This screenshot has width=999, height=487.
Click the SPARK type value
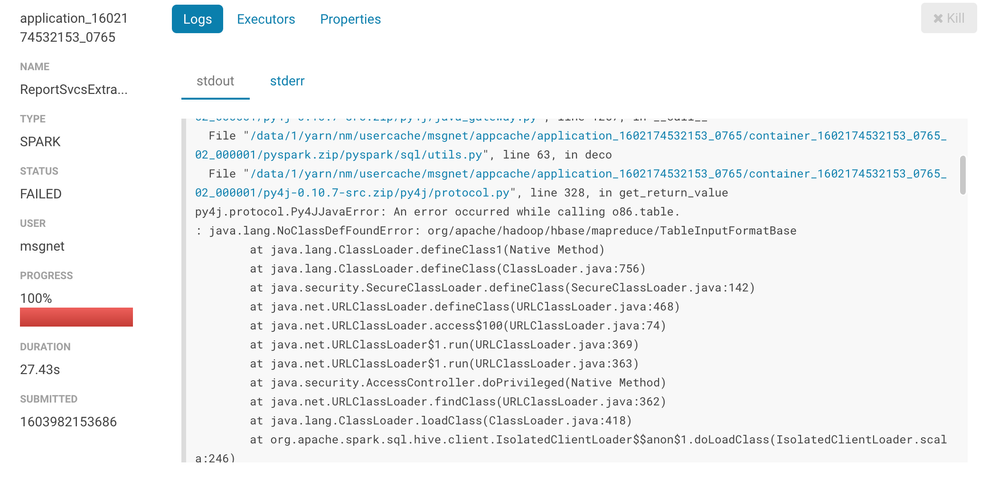click(x=40, y=142)
